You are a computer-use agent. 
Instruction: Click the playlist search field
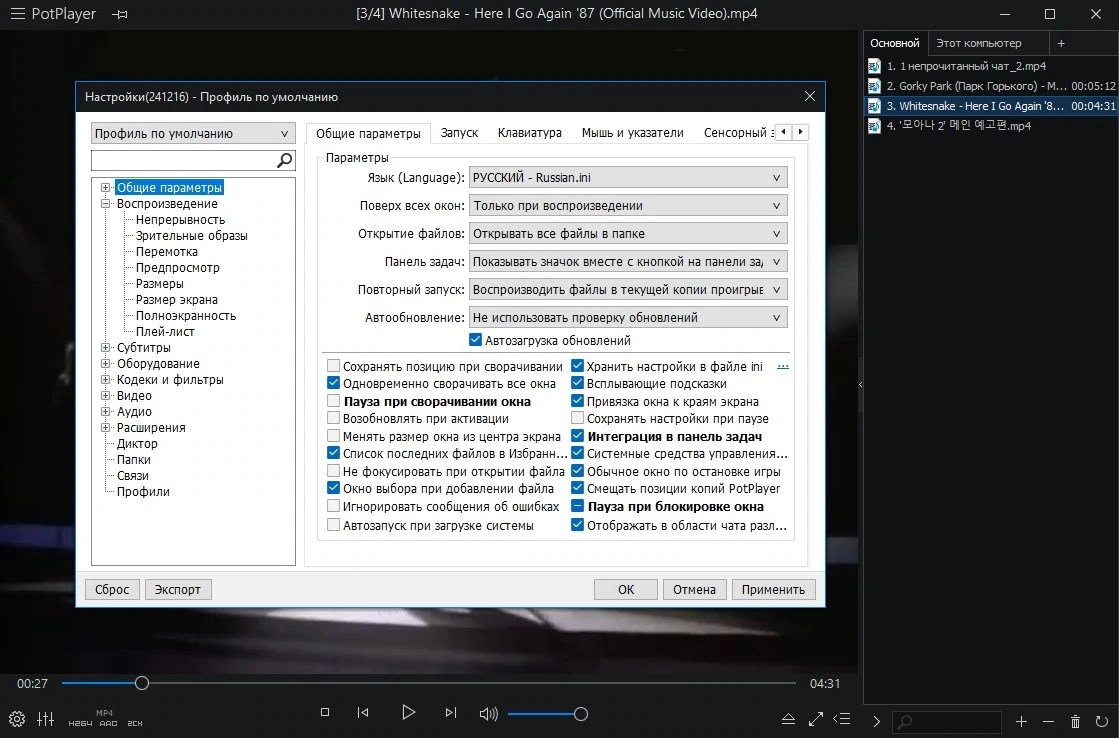tap(948, 722)
